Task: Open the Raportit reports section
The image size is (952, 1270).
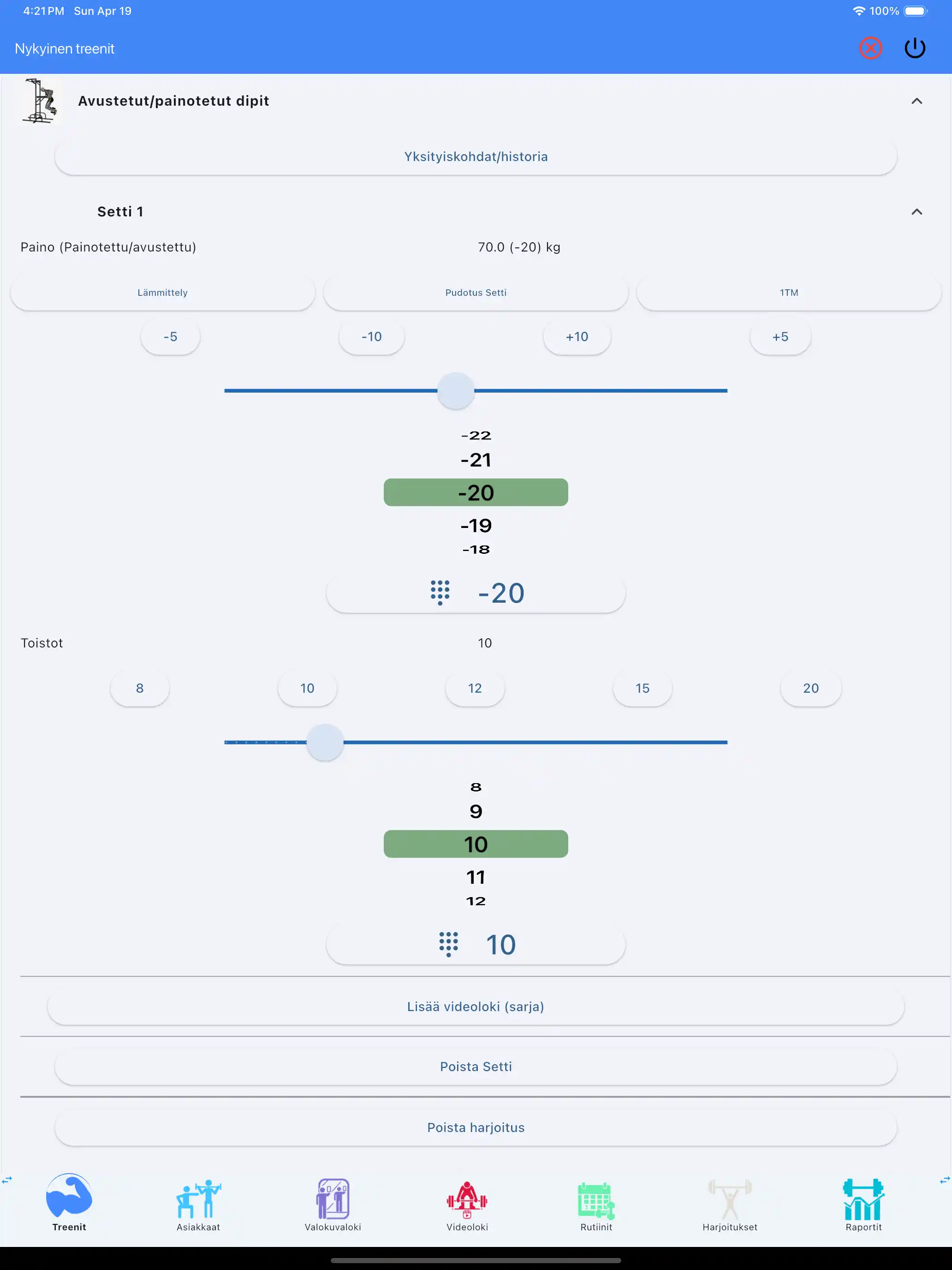Action: 863,1204
